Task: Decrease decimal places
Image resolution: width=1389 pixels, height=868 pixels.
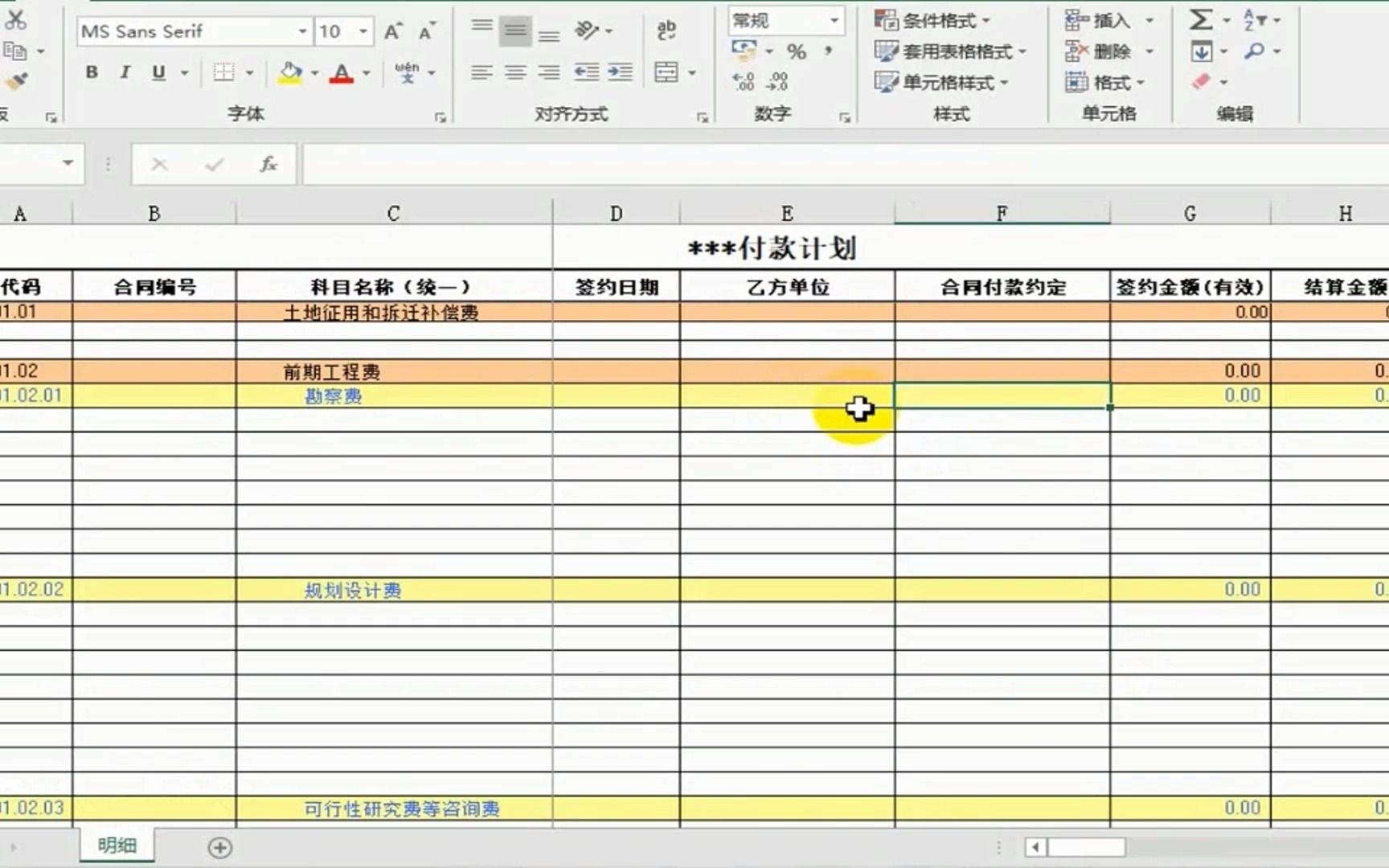Action: [777, 81]
